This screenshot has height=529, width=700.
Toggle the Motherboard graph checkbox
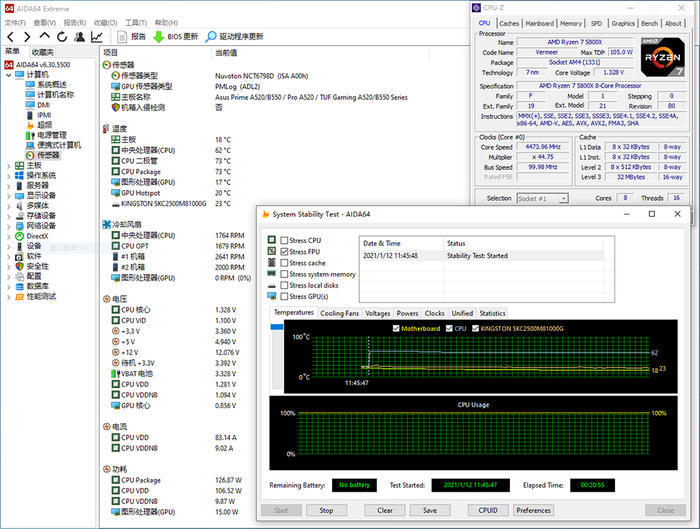(x=396, y=328)
